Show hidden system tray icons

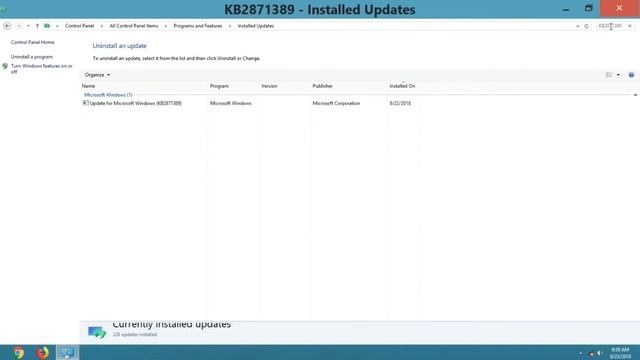click(x=580, y=353)
